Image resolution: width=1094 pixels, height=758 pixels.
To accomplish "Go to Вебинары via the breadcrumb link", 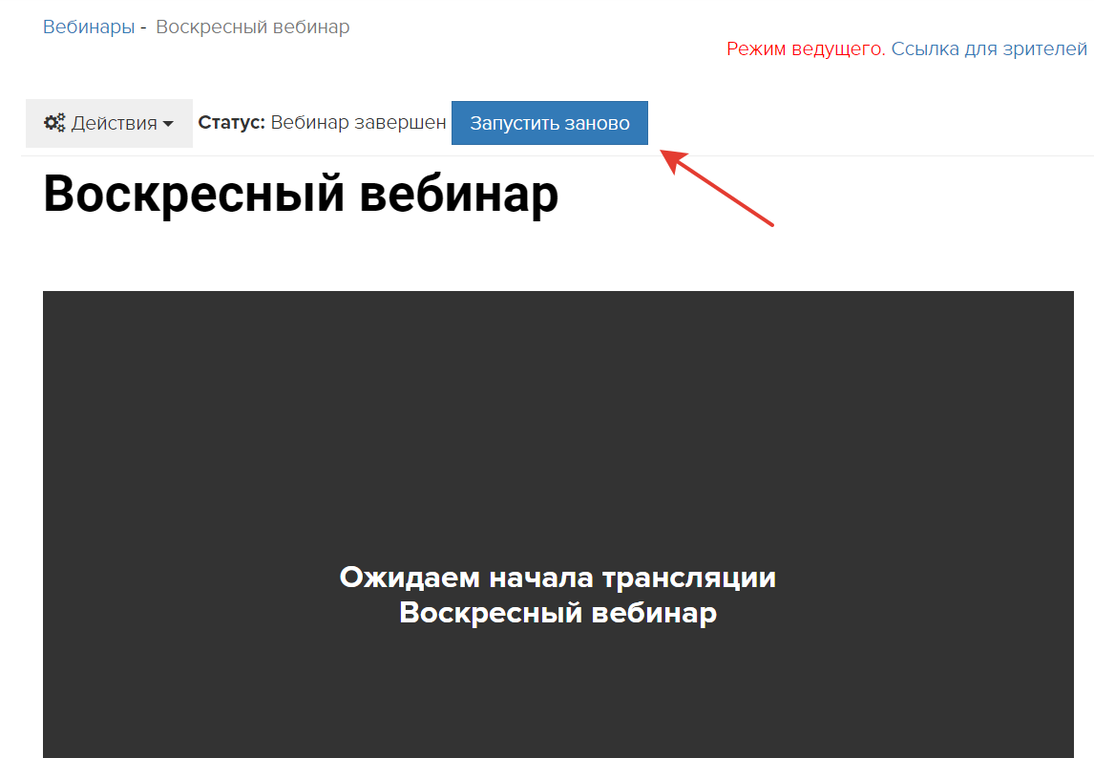I will (88, 27).
